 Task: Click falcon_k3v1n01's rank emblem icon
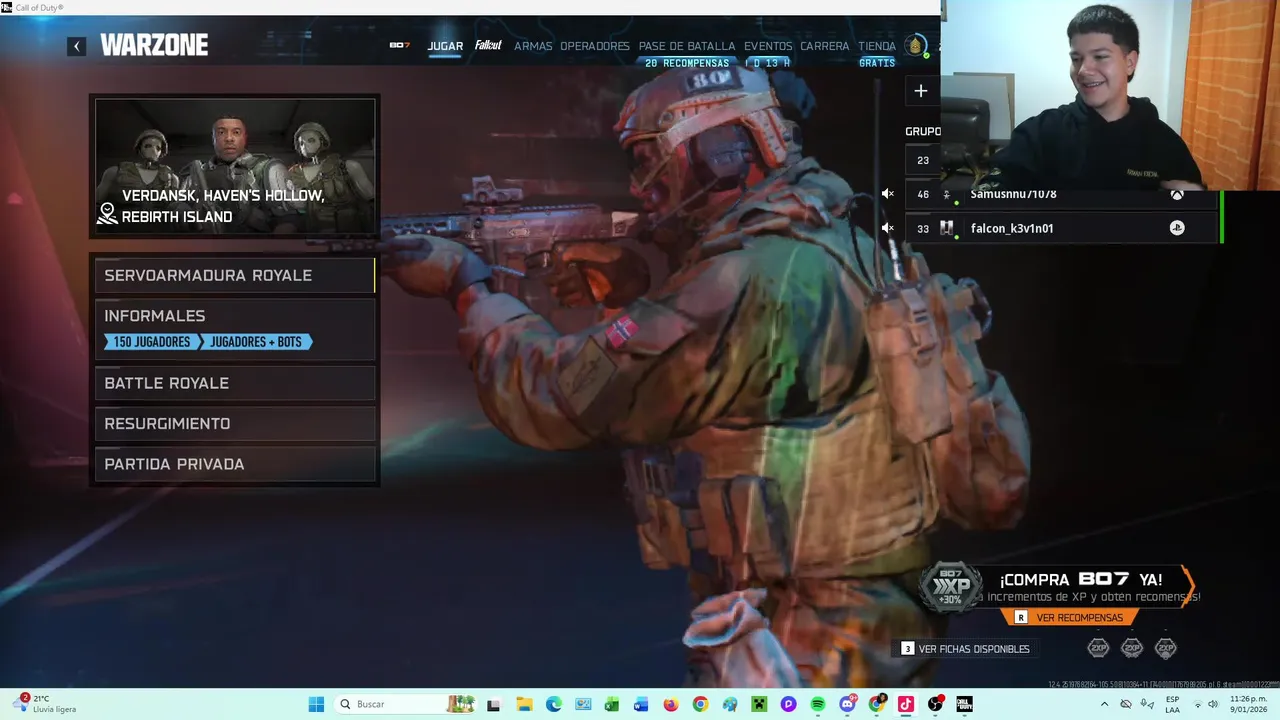(946, 228)
